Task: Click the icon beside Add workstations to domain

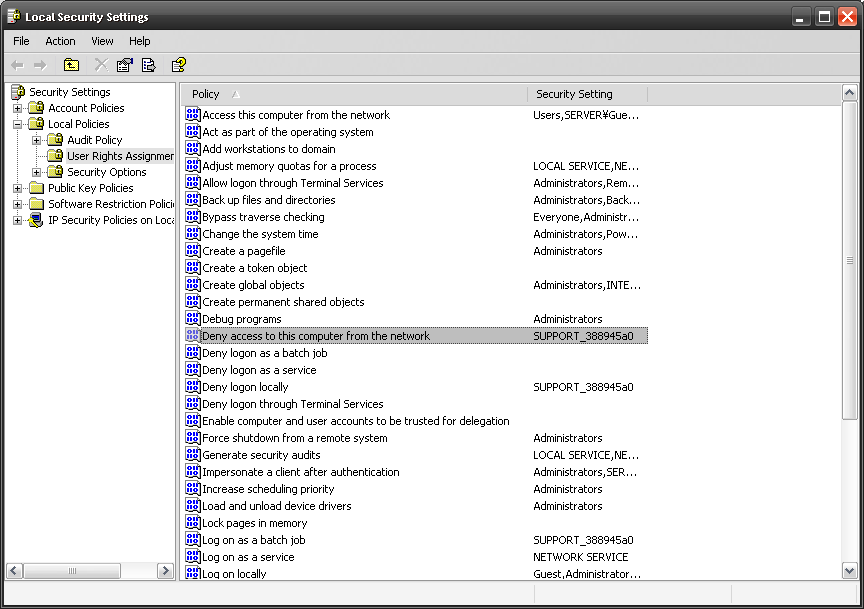Action: click(192, 148)
